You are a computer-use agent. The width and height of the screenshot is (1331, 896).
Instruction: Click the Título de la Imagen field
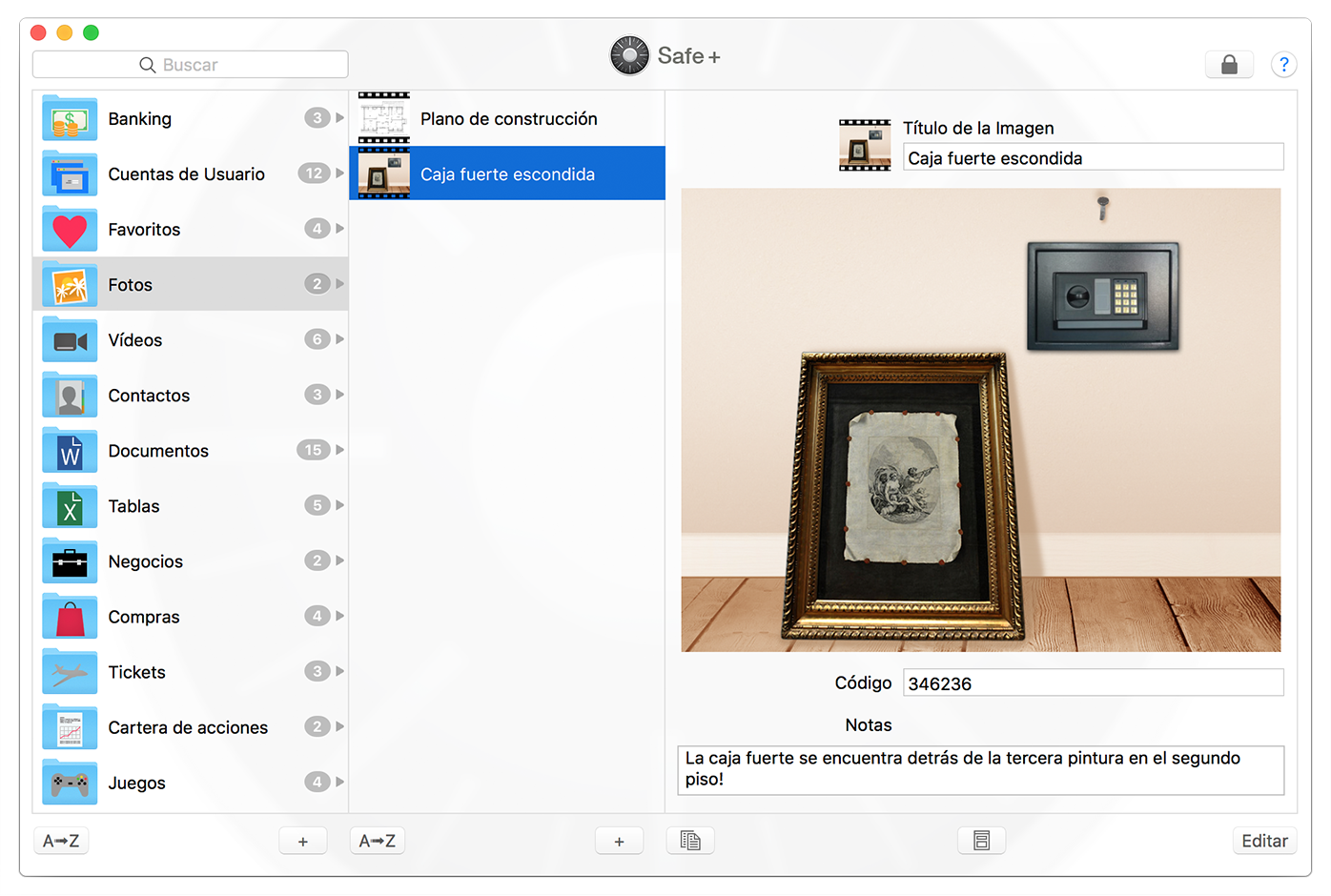(1093, 157)
